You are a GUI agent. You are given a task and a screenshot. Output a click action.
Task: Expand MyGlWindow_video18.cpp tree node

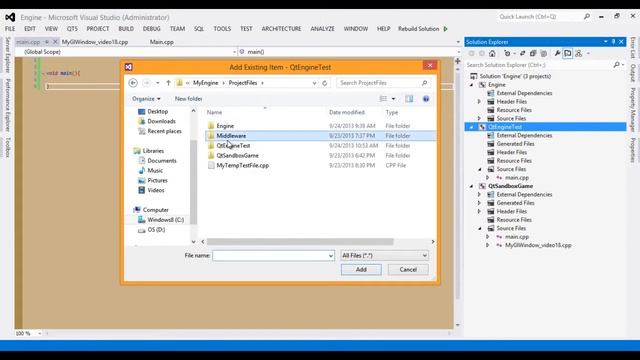click(488, 245)
